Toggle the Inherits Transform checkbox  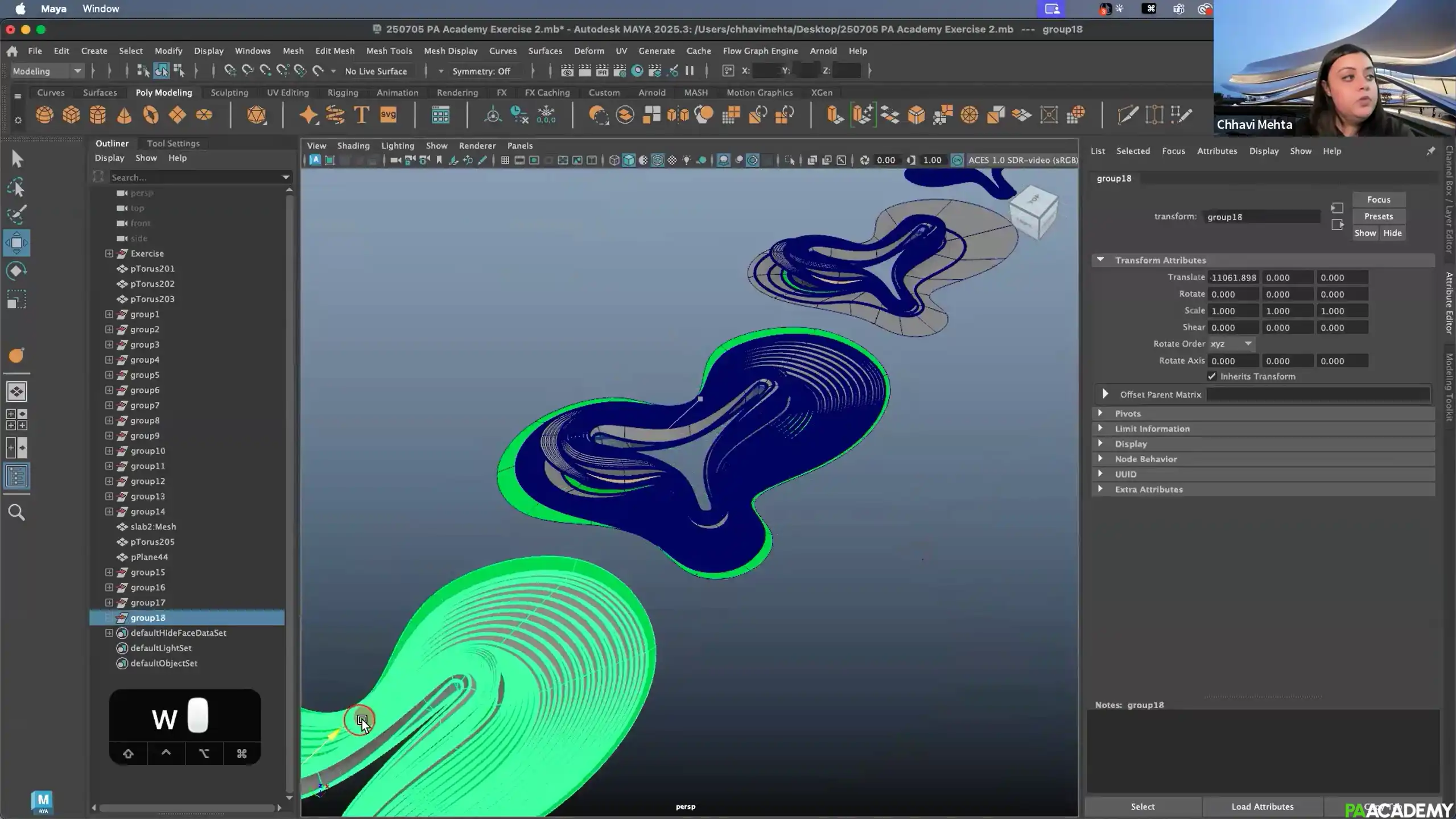coord(1211,376)
